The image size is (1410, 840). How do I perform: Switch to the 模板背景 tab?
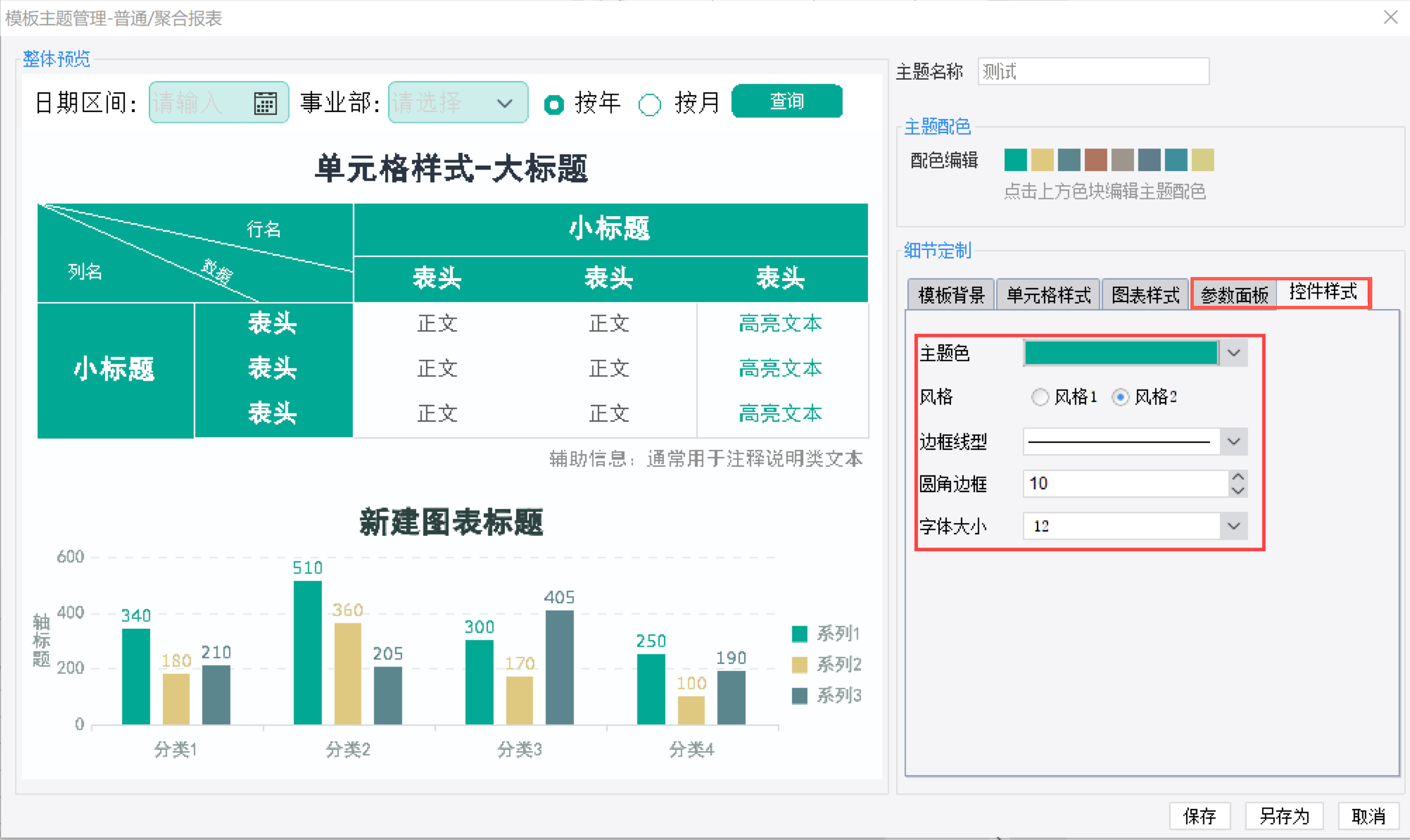coord(951,295)
